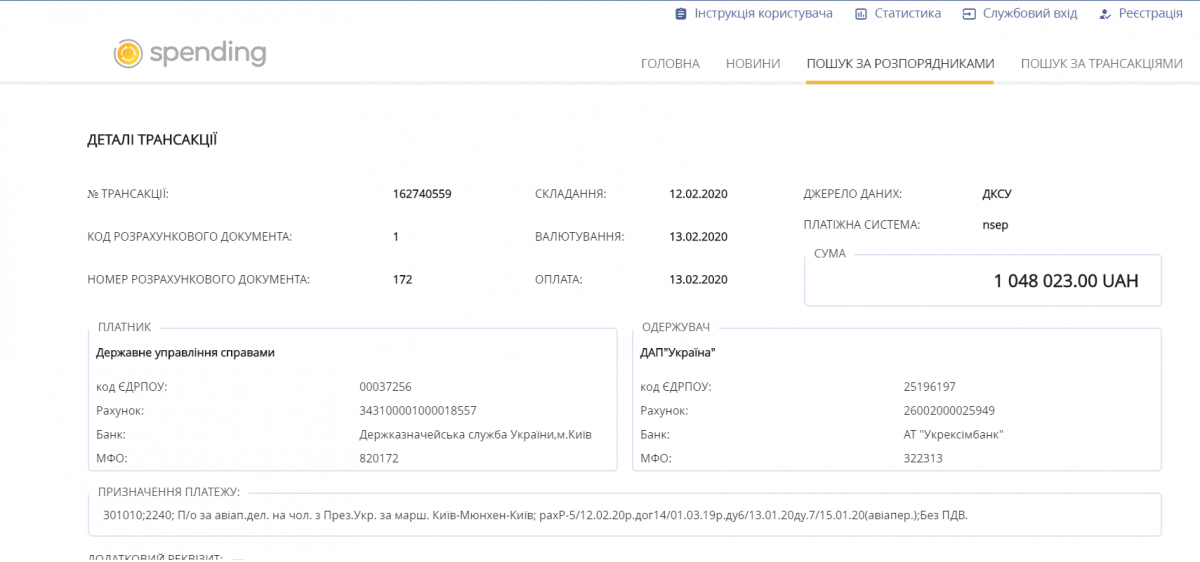Image resolution: width=1200 pixels, height=562 pixels.
Task: Click КОД РОЗРАХУНКОВОГО ДОКУМЕНТА label
Action: (190, 237)
